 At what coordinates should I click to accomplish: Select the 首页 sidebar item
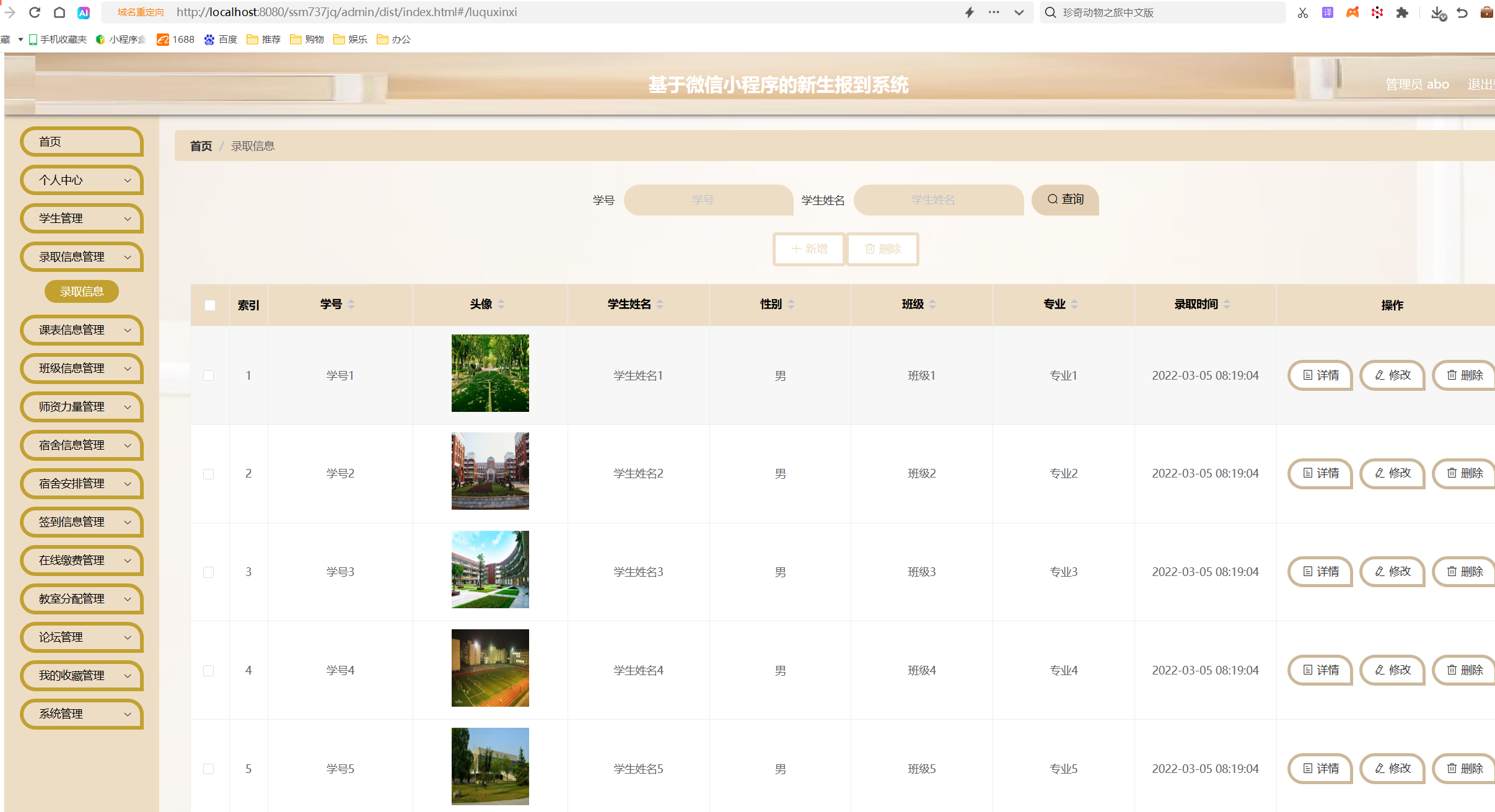point(82,142)
